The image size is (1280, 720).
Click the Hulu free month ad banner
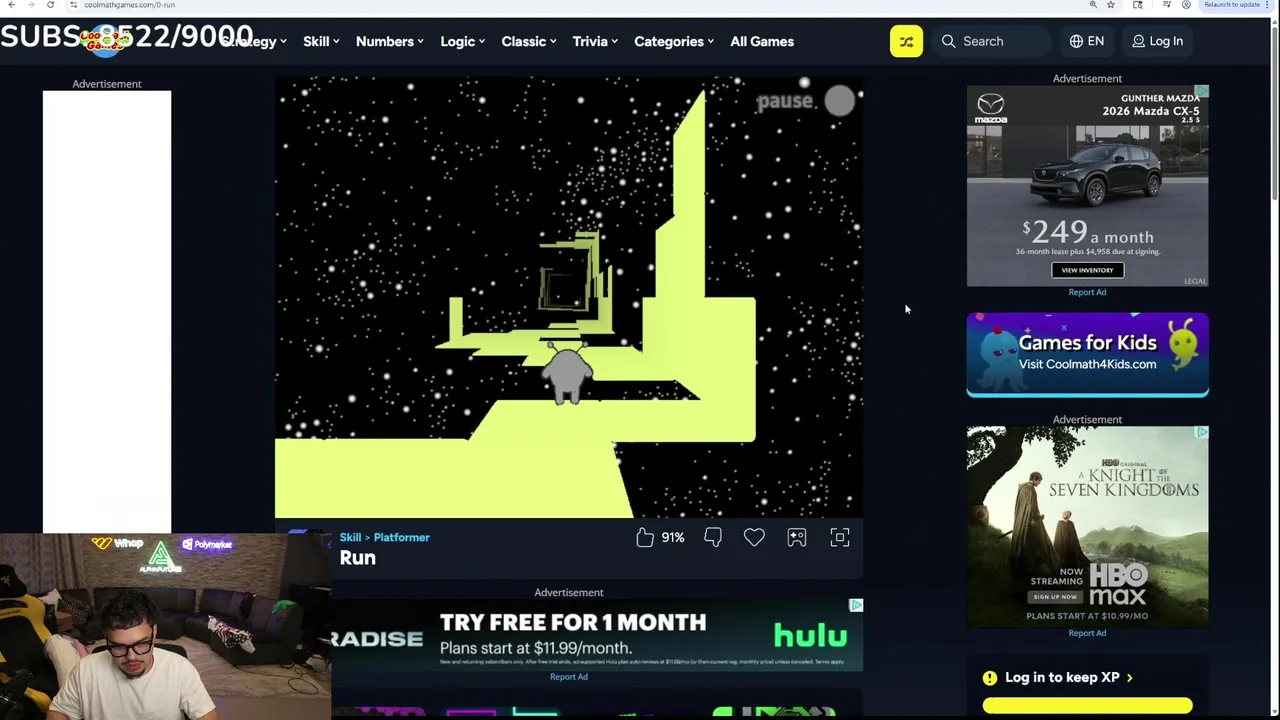tap(597, 635)
